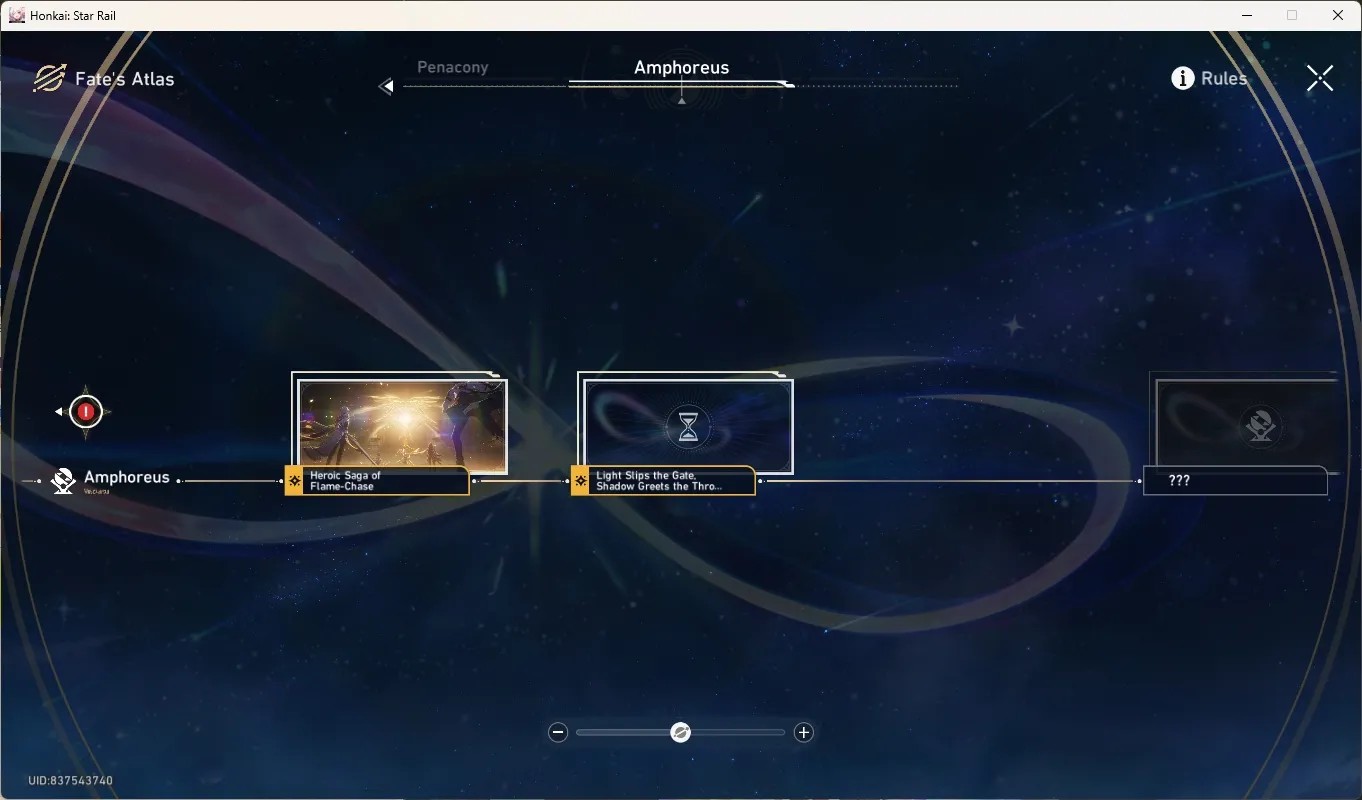Viewport: 1362px width, 800px height.
Task: Click the UID:837543740 text
Action: pos(70,781)
